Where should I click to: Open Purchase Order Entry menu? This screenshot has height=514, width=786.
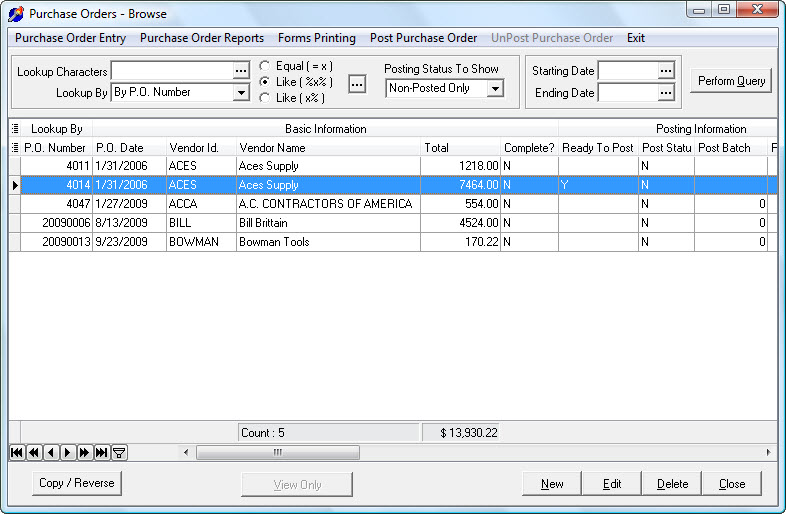tap(70, 38)
